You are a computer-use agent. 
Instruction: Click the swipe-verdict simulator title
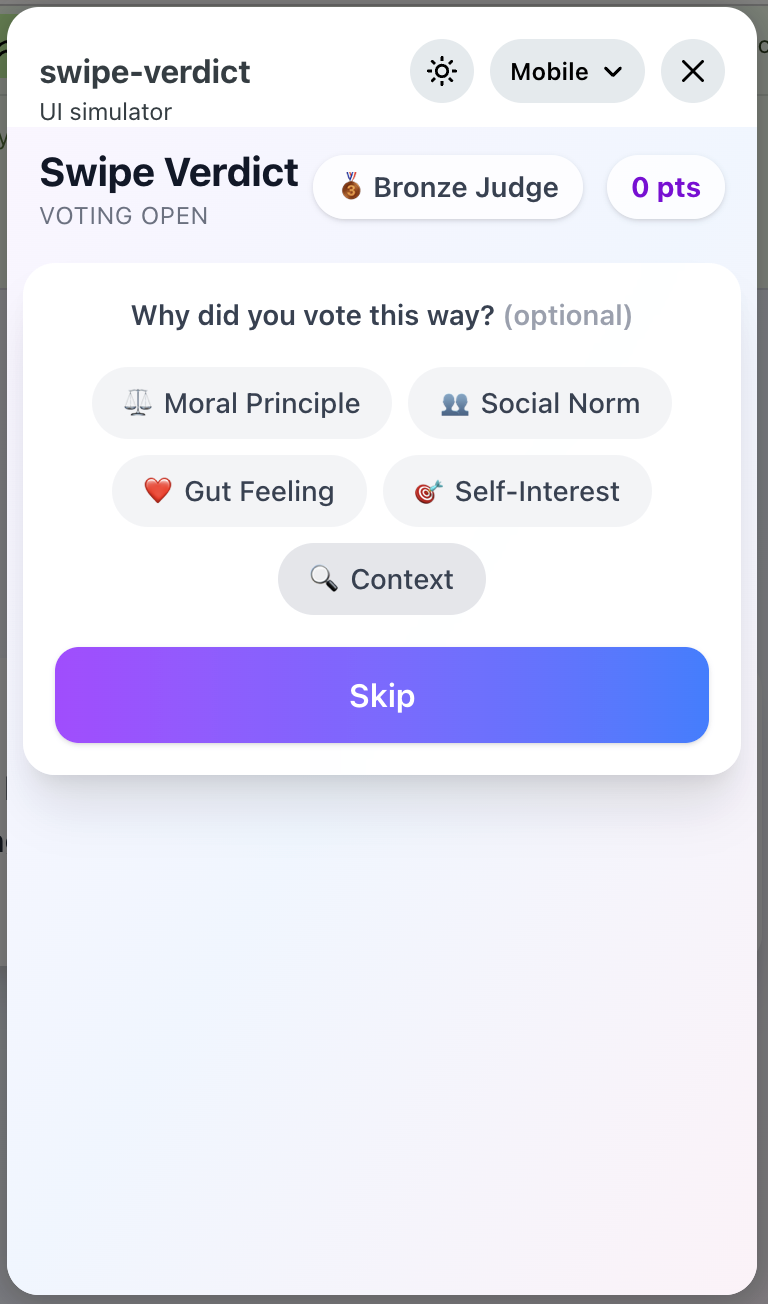coord(145,72)
